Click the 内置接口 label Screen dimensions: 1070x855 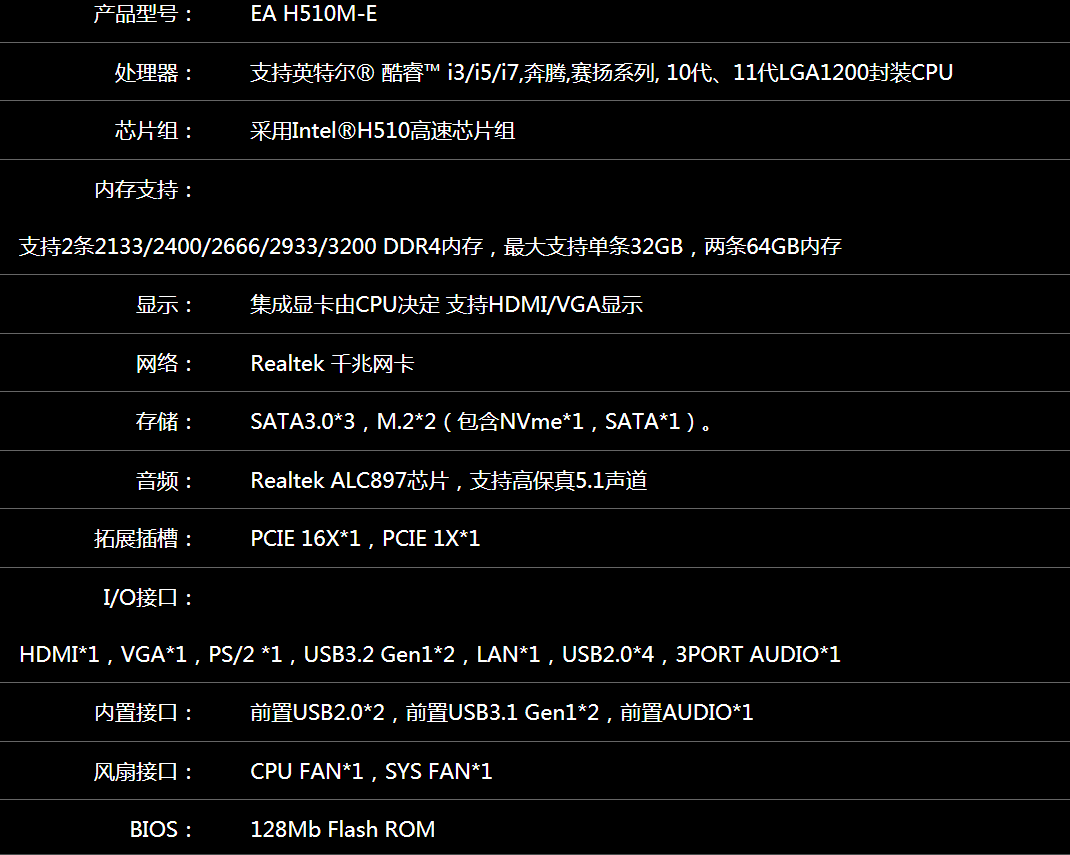pos(143,712)
